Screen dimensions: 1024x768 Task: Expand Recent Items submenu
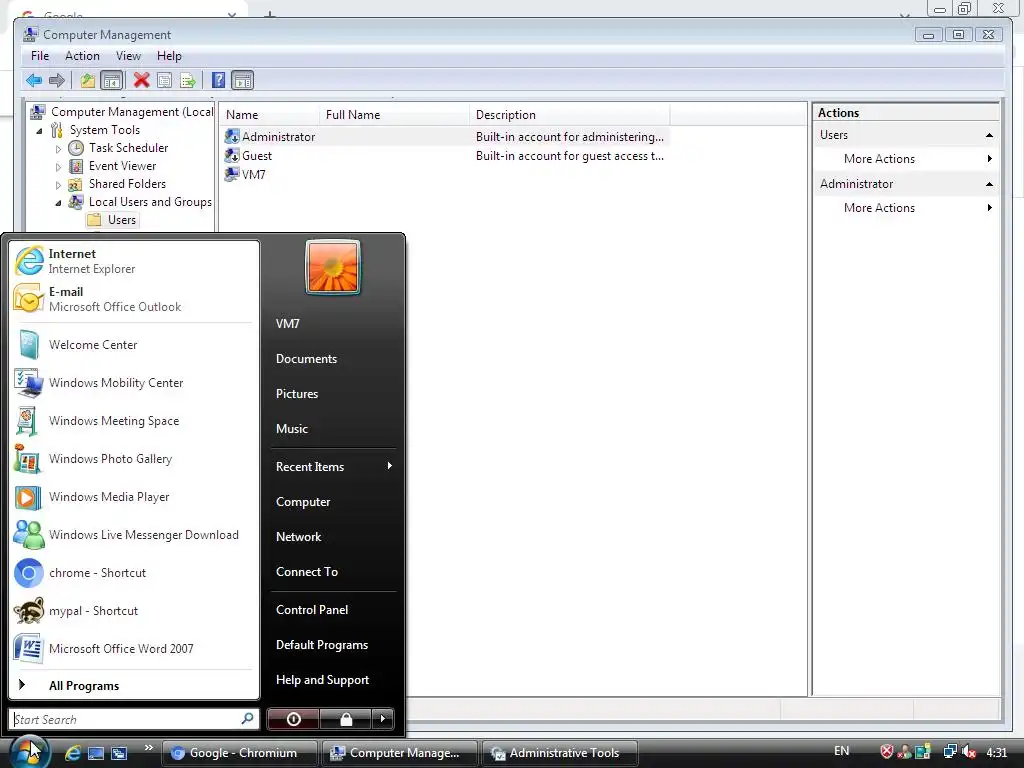click(333, 466)
